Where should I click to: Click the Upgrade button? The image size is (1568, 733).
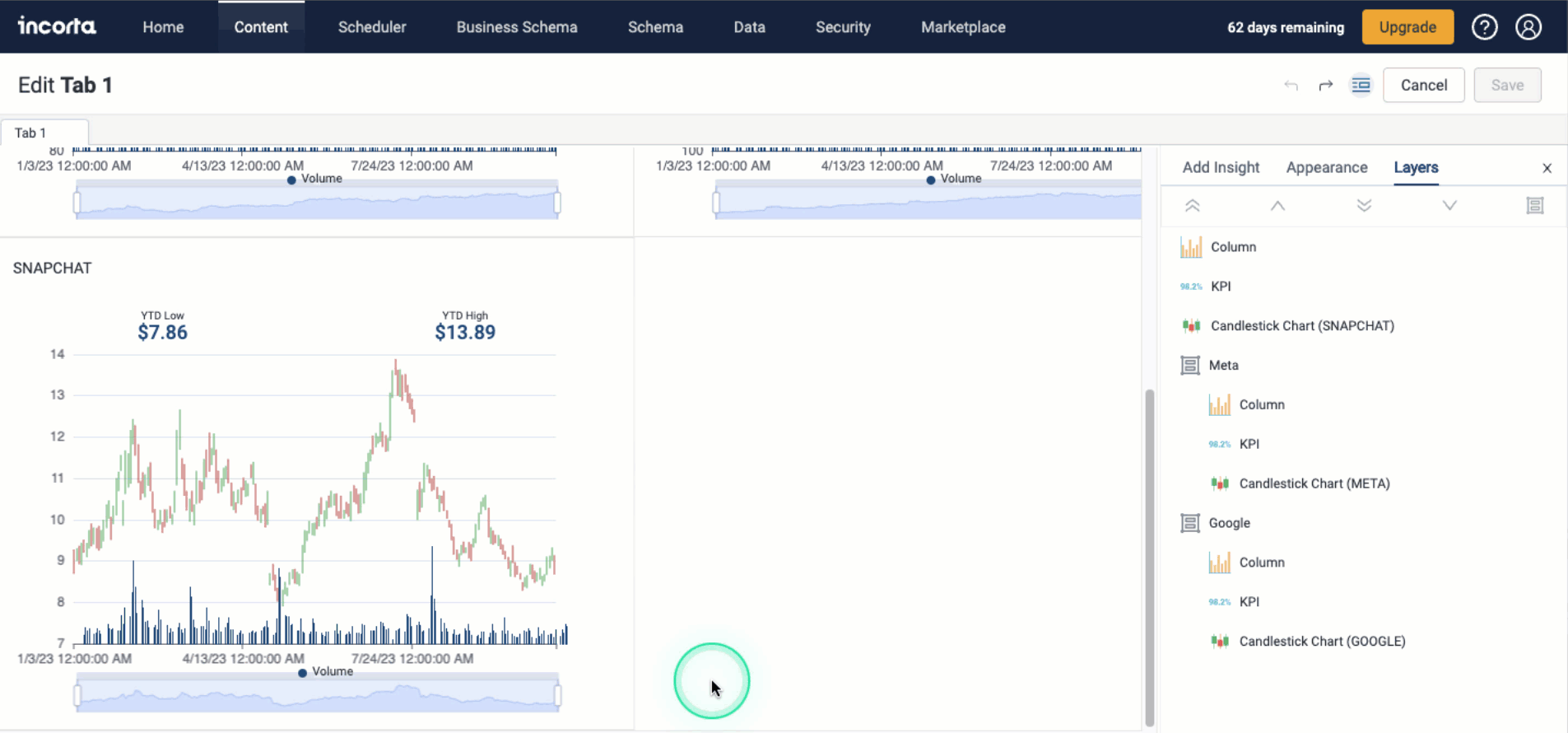[x=1407, y=27]
